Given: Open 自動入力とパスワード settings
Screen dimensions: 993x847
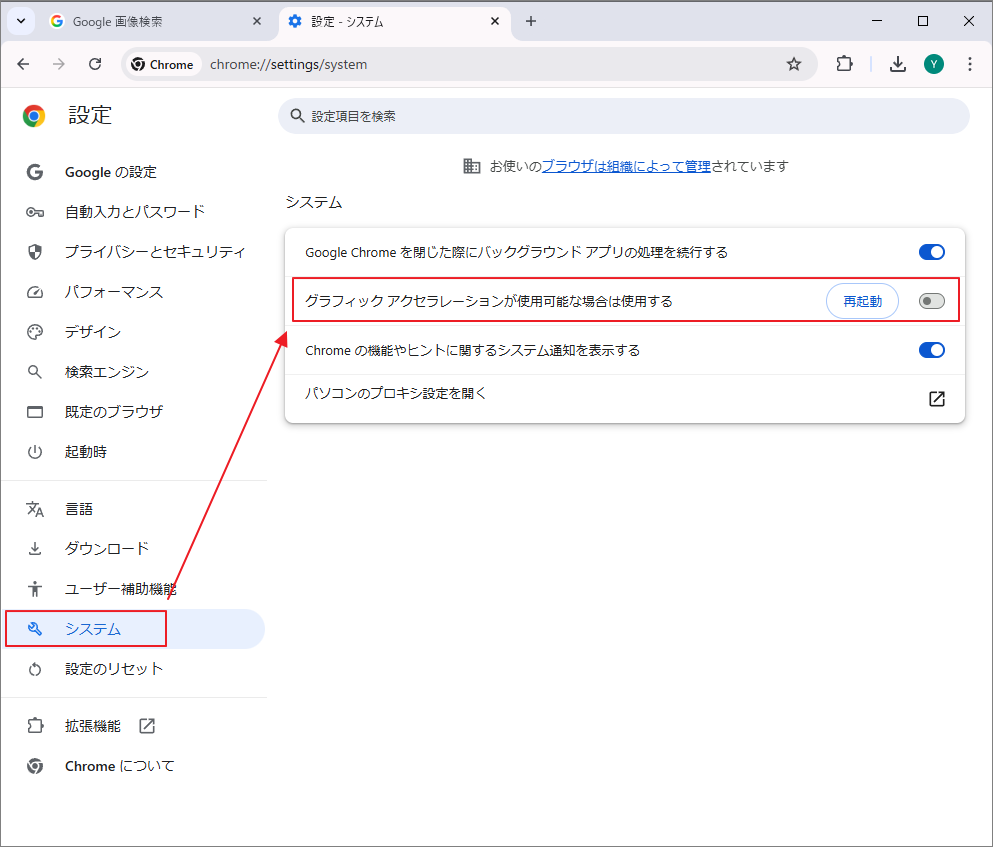Looking at the screenshot, I should tap(133, 212).
